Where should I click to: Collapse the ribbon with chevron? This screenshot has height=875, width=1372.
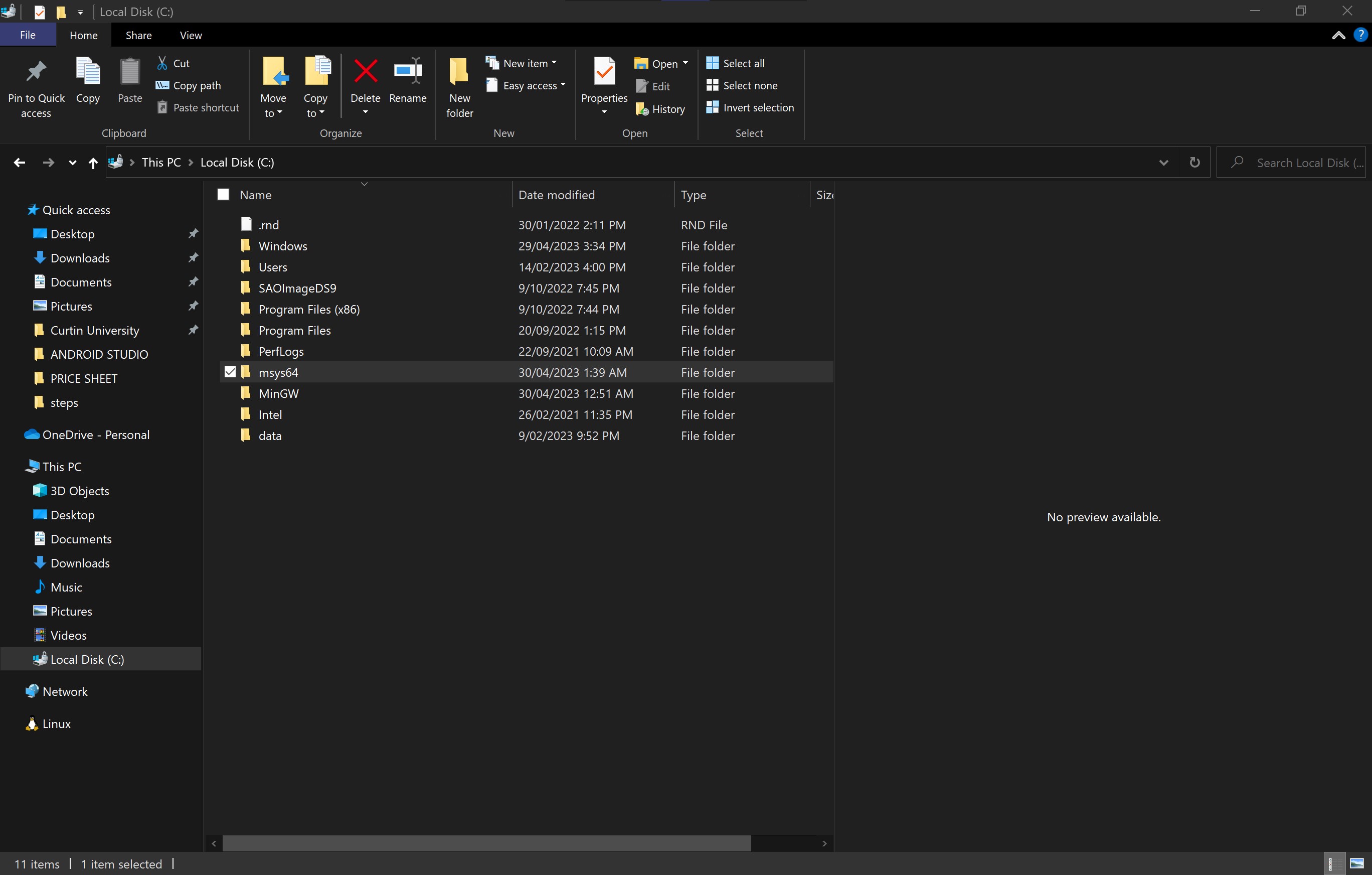1338,35
